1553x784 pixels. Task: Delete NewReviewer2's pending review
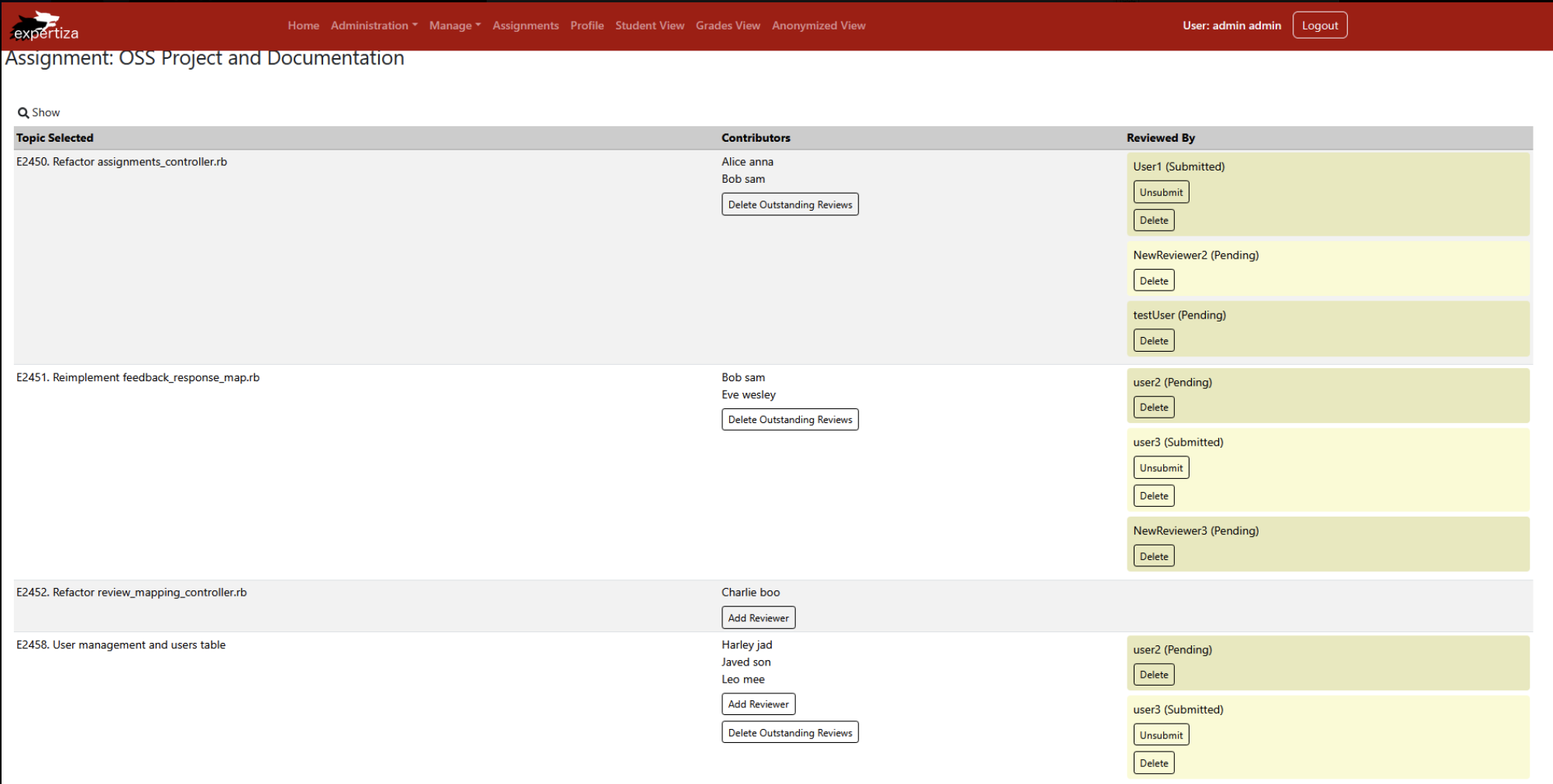1153,280
